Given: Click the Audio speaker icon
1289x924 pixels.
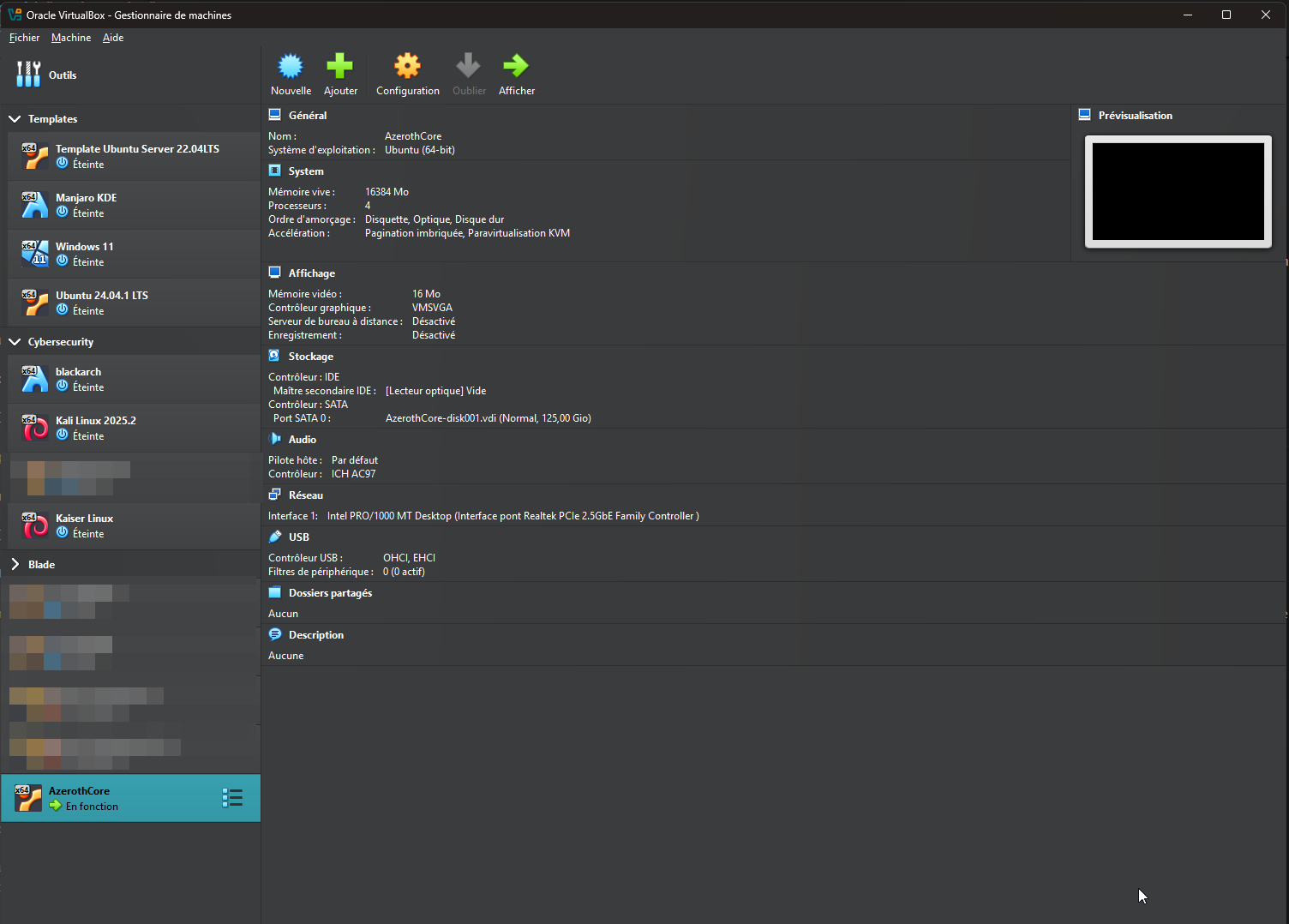Looking at the screenshot, I should 274,439.
